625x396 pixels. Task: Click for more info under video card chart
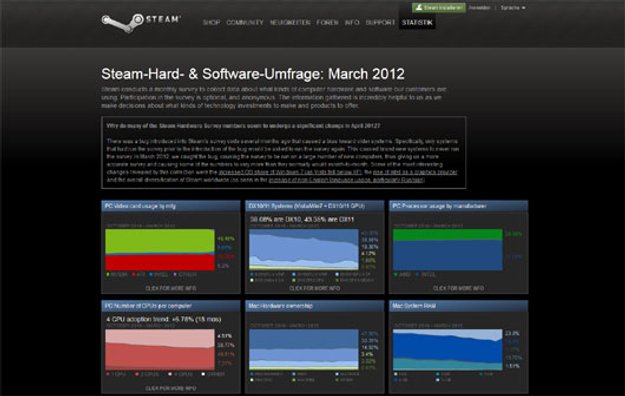[x=171, y=288]
